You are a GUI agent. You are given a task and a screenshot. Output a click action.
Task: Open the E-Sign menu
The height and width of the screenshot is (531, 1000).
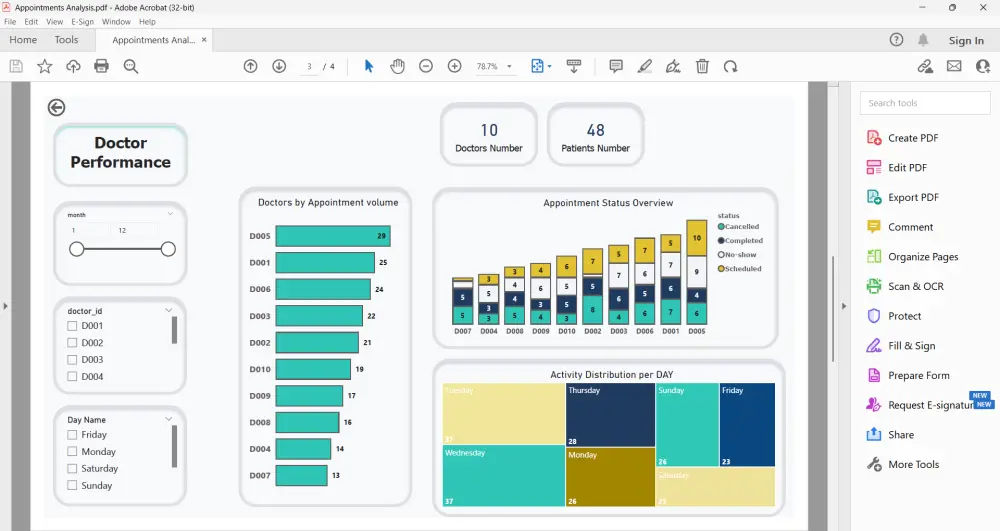pos(82,22)
